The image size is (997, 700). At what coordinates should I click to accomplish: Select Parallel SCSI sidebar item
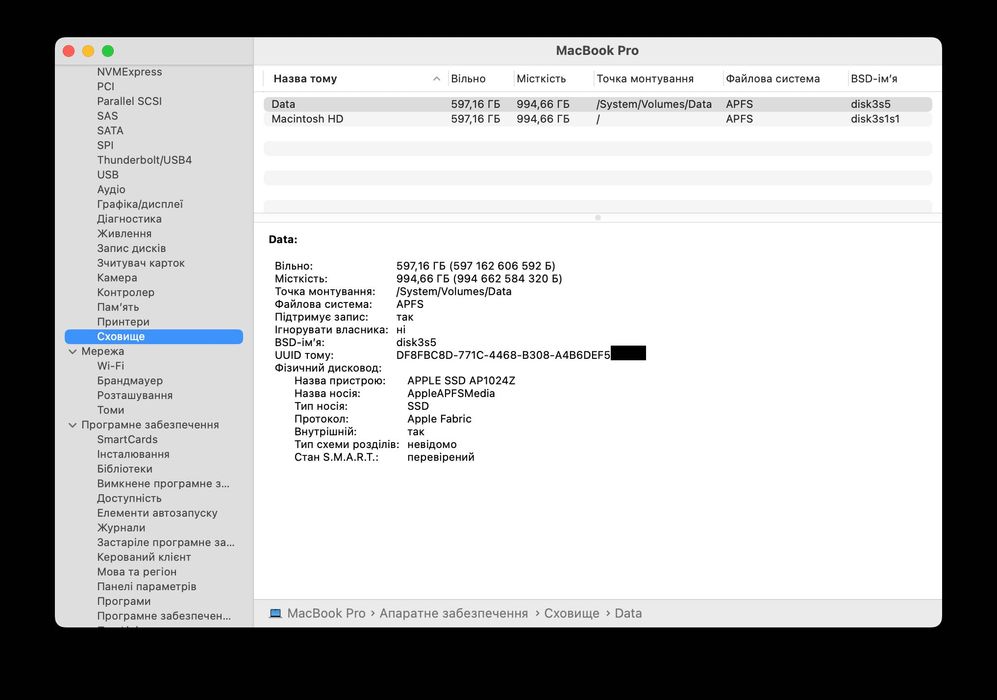pyautogui.click(x=129, y=101)
